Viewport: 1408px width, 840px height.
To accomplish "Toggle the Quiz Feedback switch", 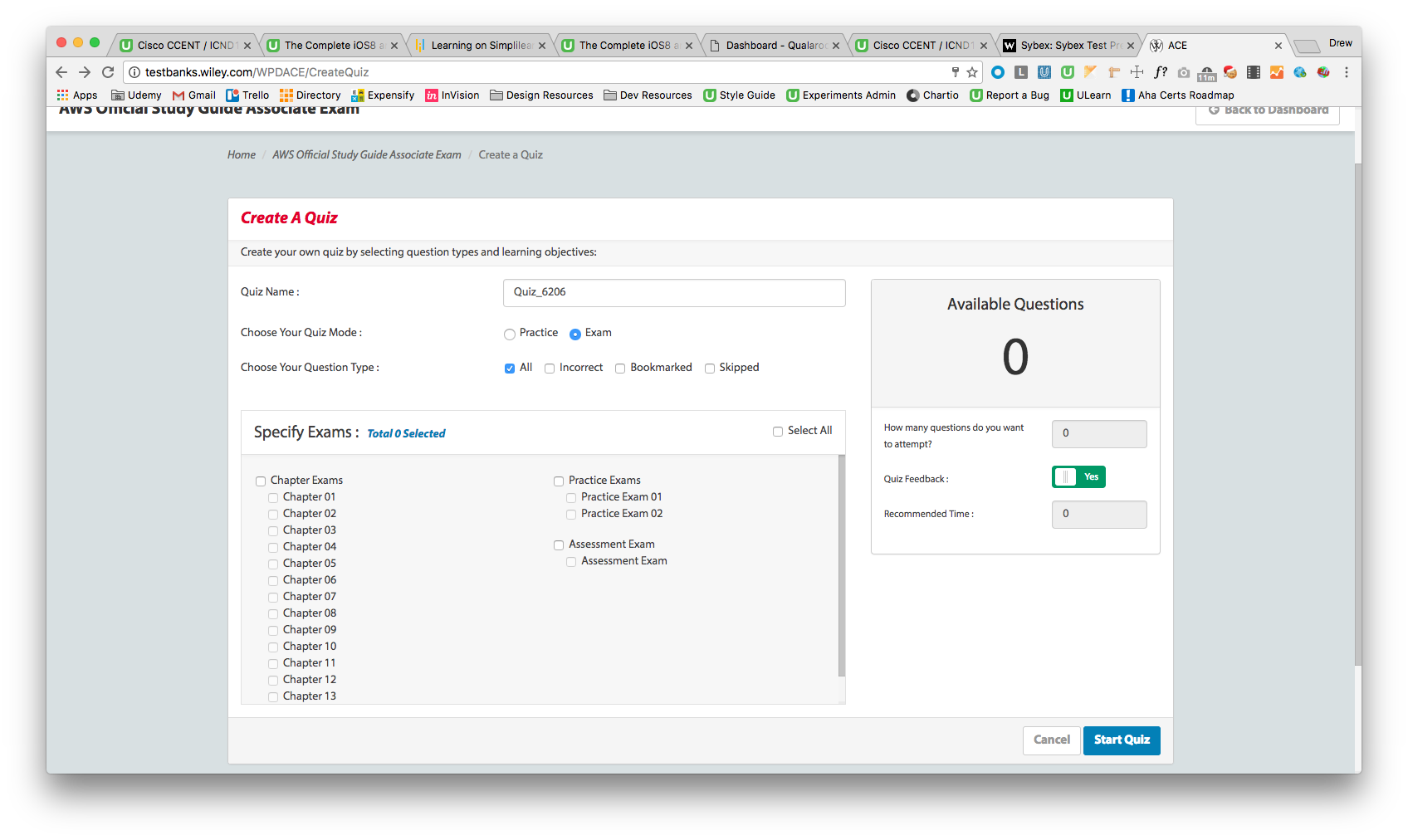I will pyautogui.click(x=1078, y=477).
